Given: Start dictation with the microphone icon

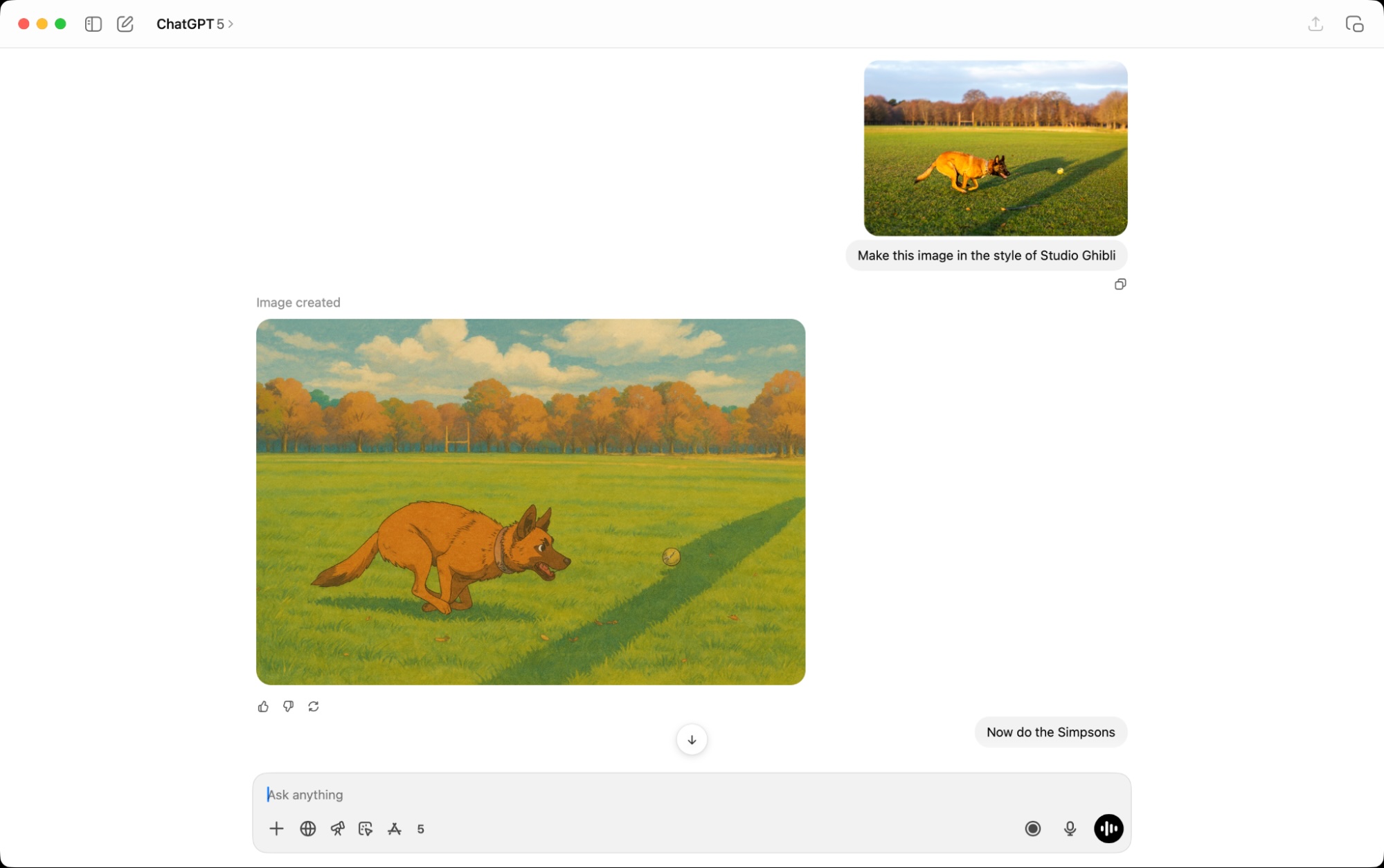Looking at the screenshot, I should pos(1070,829).
